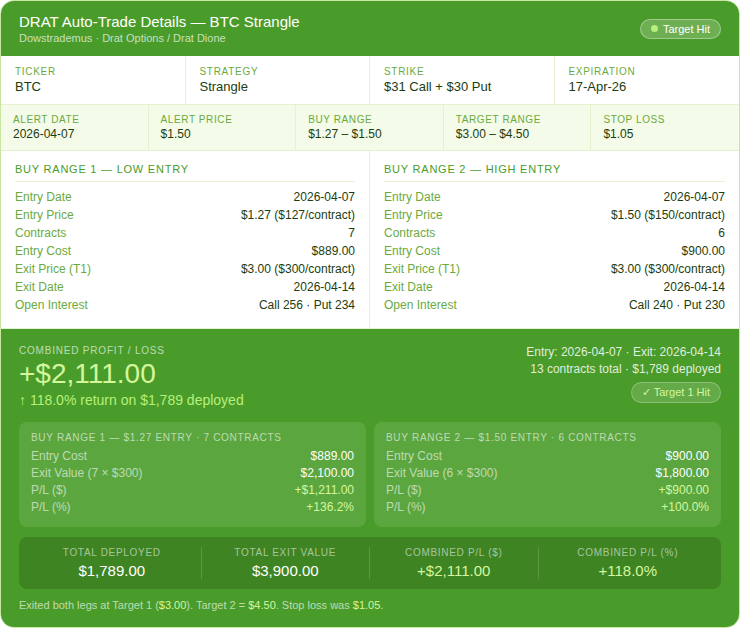
Task: Select alert date 2026-04-07
Action: [43, 134]
